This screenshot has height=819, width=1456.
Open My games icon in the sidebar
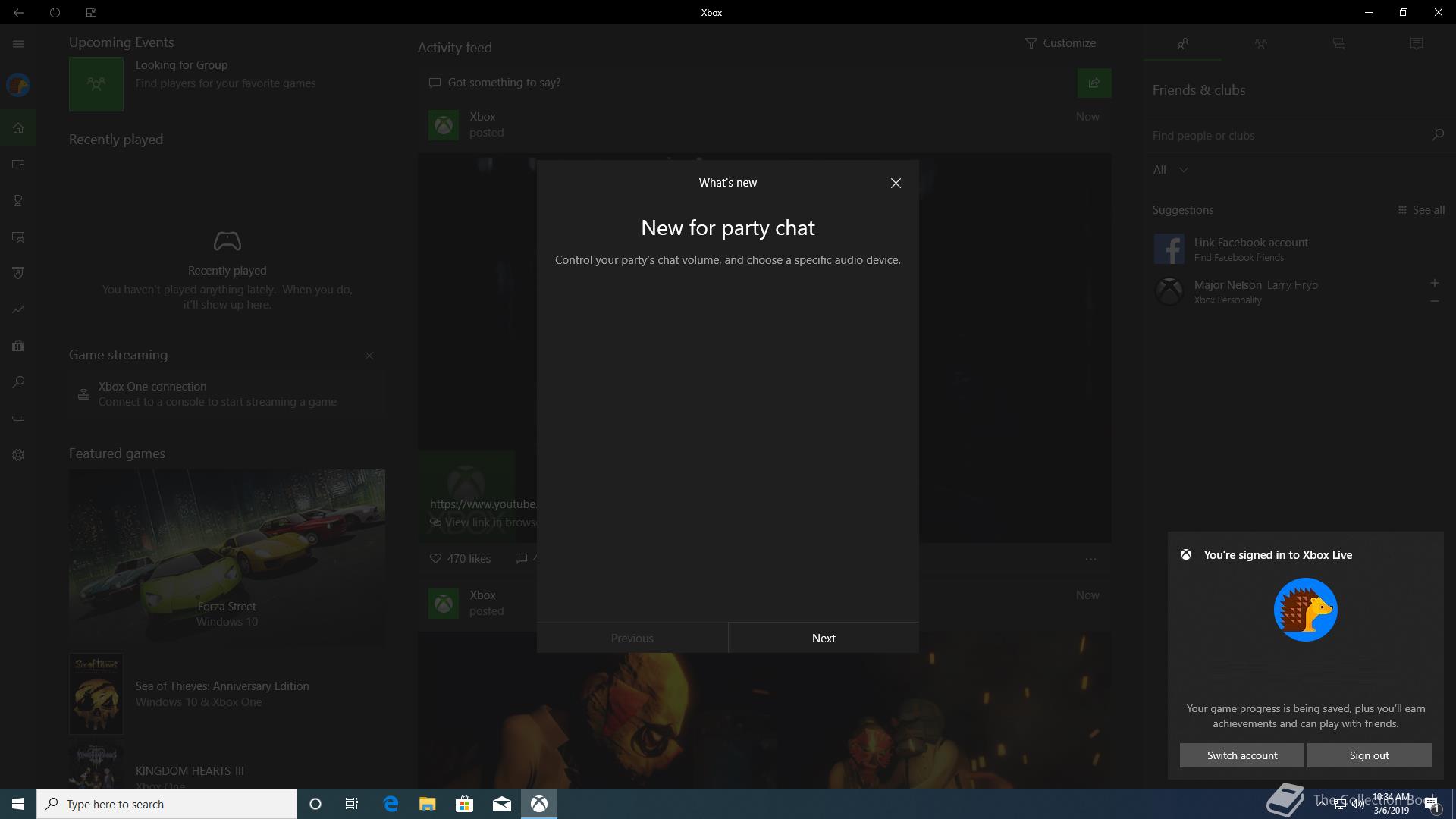18,164
